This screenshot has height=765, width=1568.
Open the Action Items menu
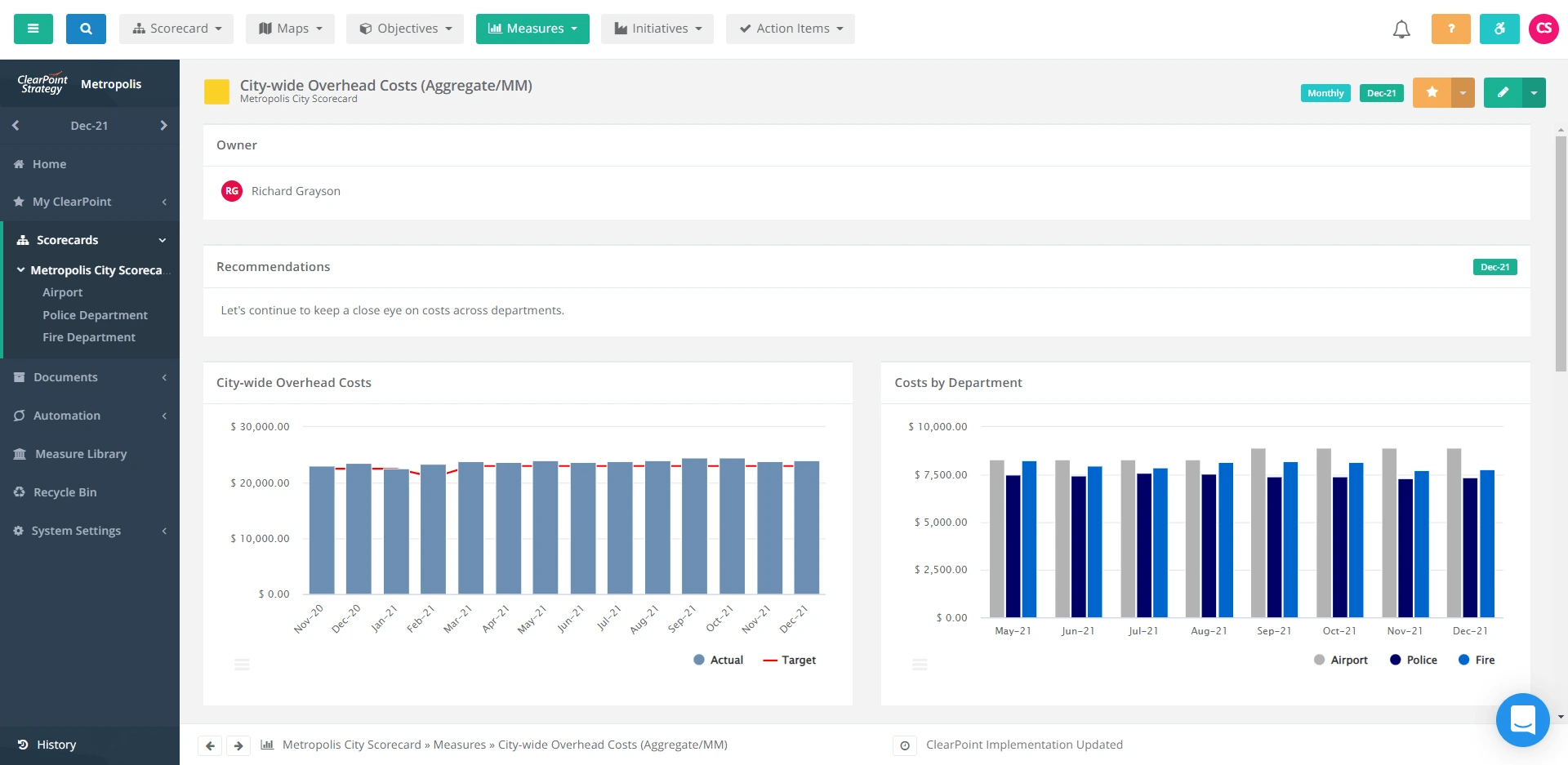point(789,28)
